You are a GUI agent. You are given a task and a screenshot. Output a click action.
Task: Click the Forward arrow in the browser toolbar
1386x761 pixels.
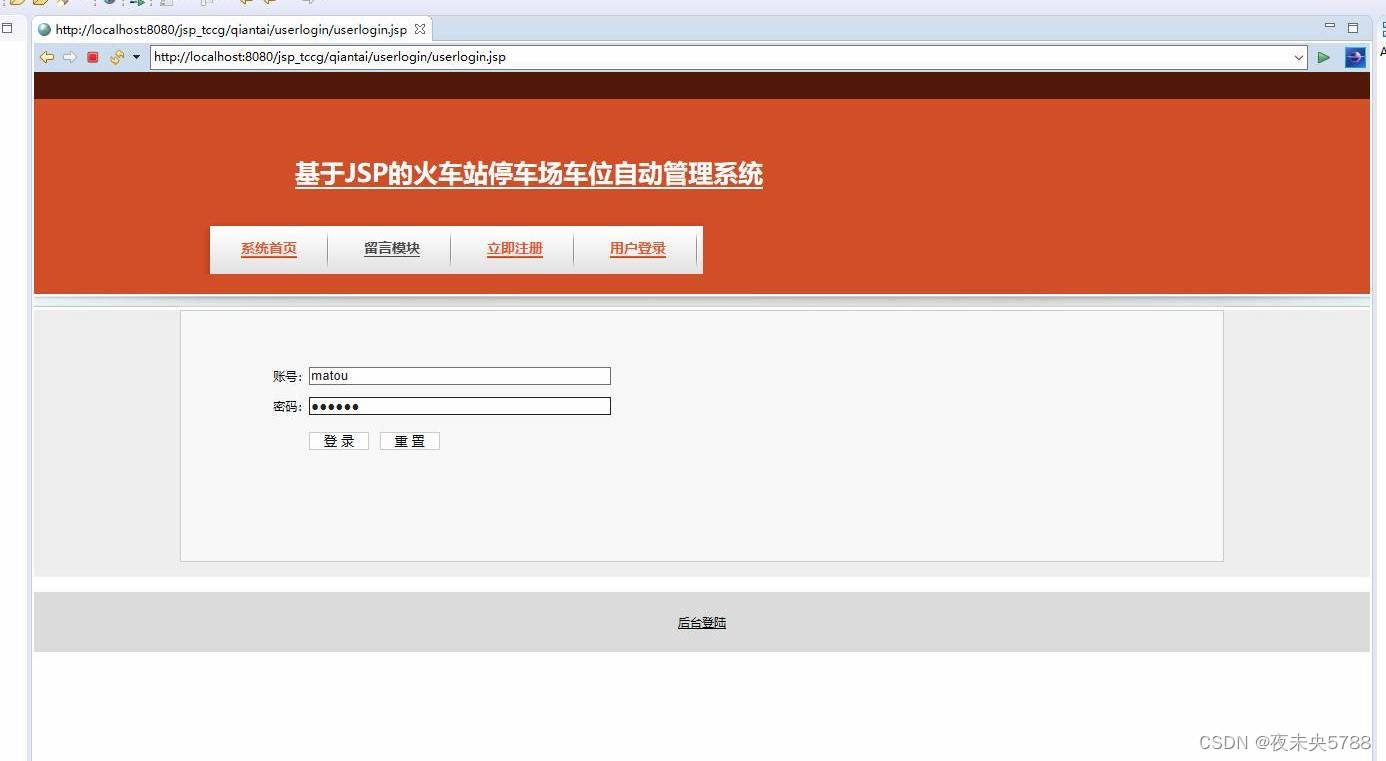(69, 57)
